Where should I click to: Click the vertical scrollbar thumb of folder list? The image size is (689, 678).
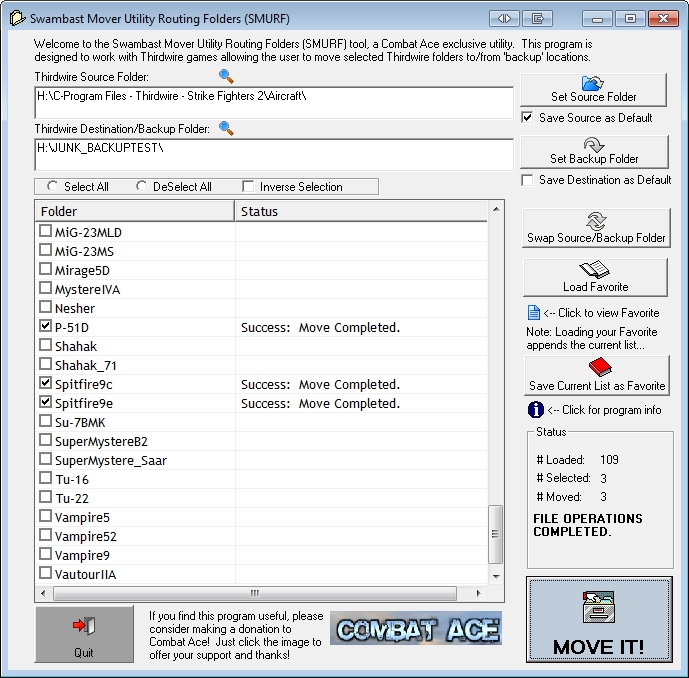tap(496, 534)
